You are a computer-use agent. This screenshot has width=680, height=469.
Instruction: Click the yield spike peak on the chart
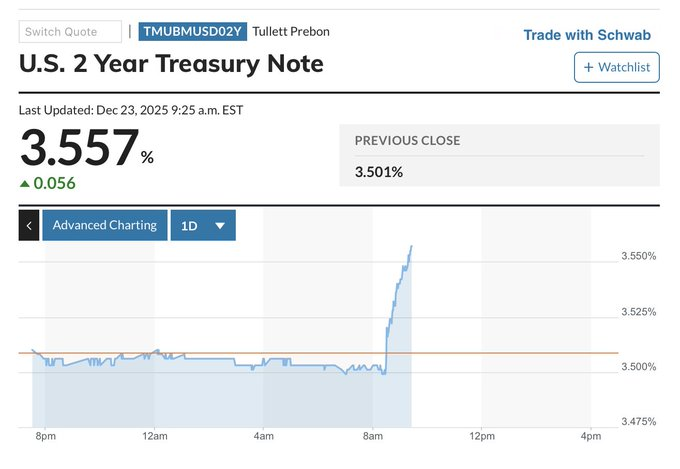click(412, 246)
